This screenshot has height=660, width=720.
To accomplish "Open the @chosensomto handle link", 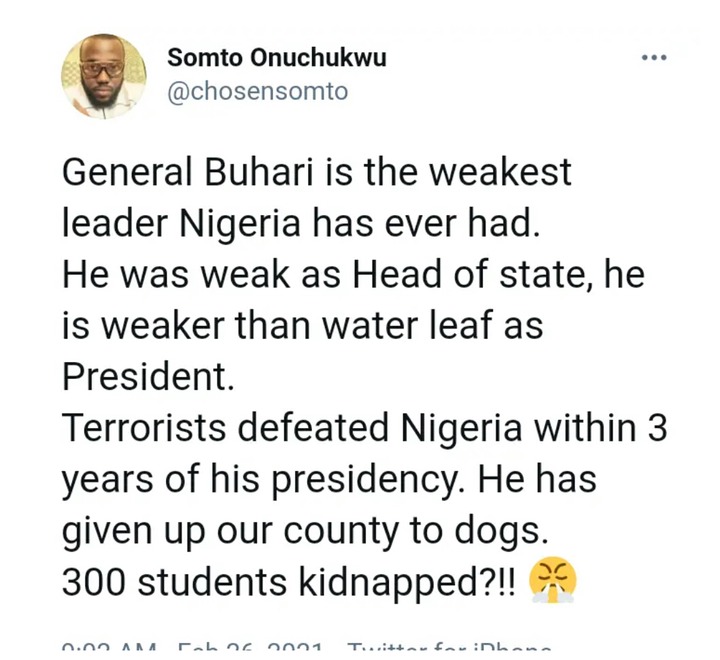I will click(x=258, y=92).
